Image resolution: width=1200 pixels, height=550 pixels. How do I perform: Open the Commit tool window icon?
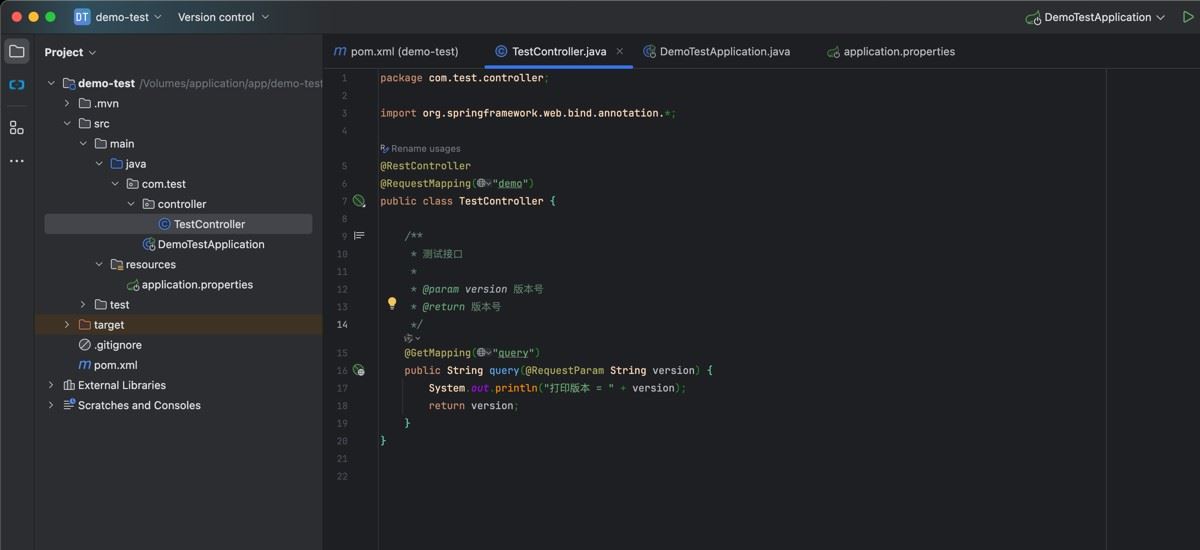17,85
